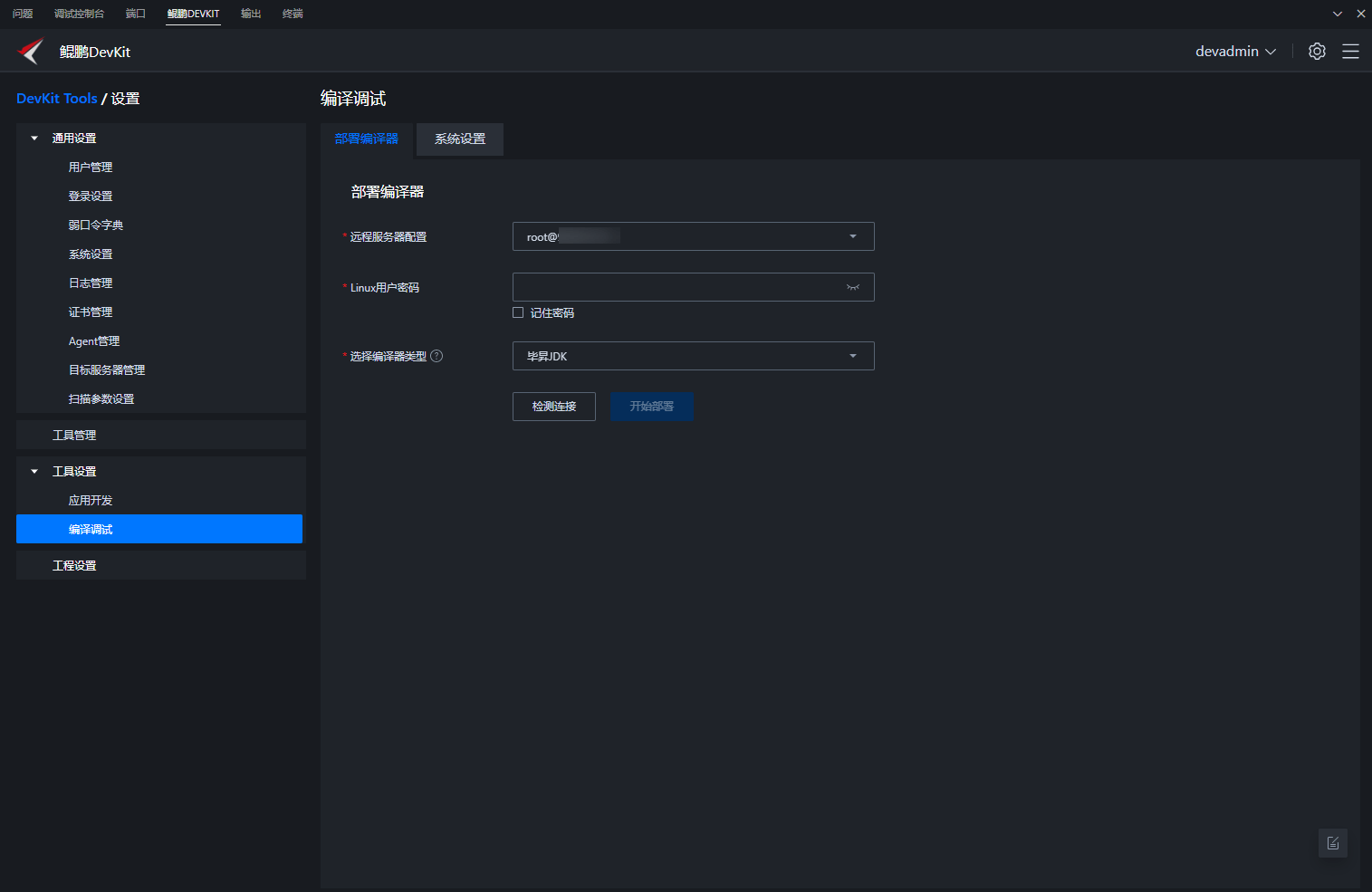Expand the 工具管理 section
1372x892 pixels.
pos(161,435)
